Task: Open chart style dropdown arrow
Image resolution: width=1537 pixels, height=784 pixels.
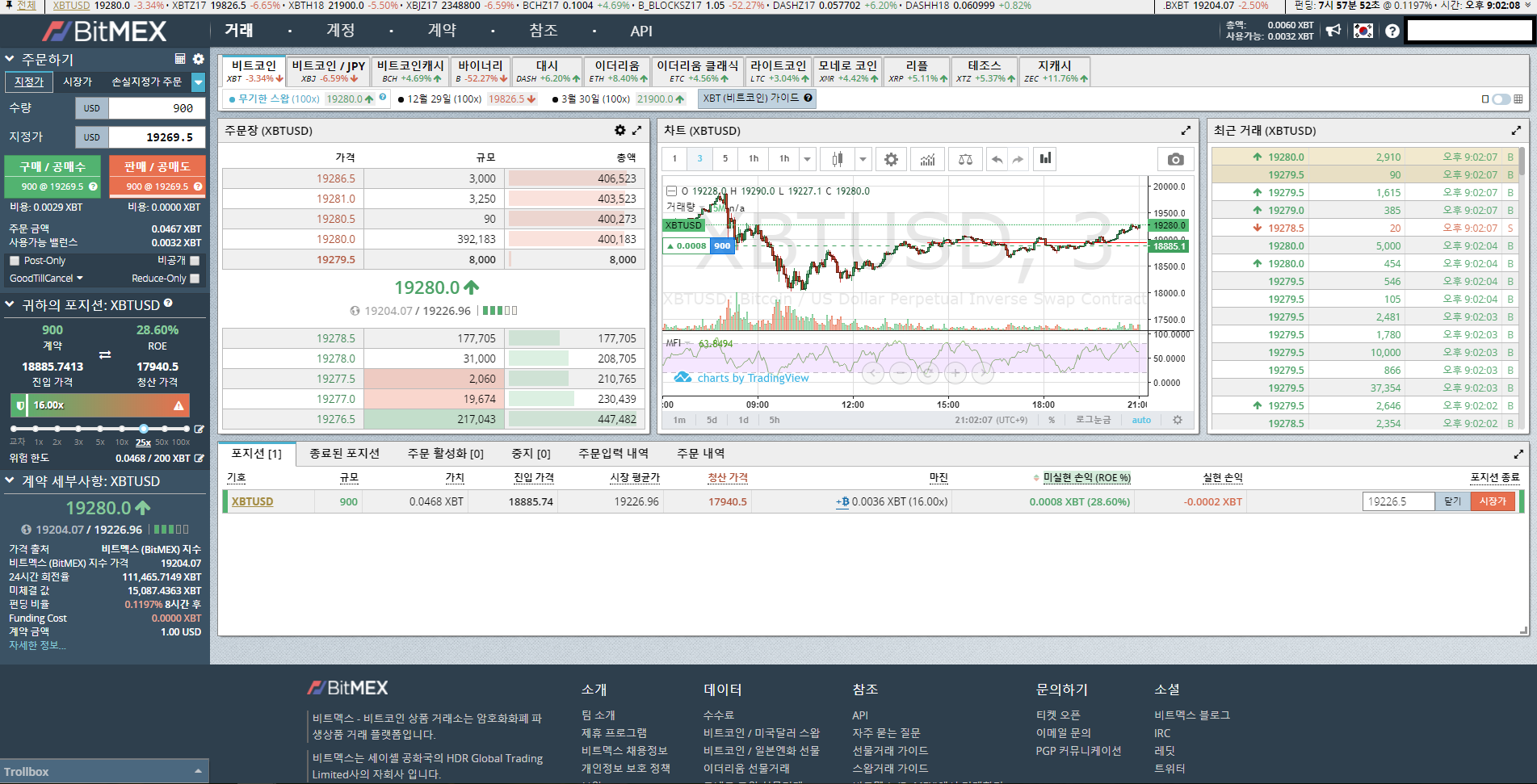Action: click(863, 159)
